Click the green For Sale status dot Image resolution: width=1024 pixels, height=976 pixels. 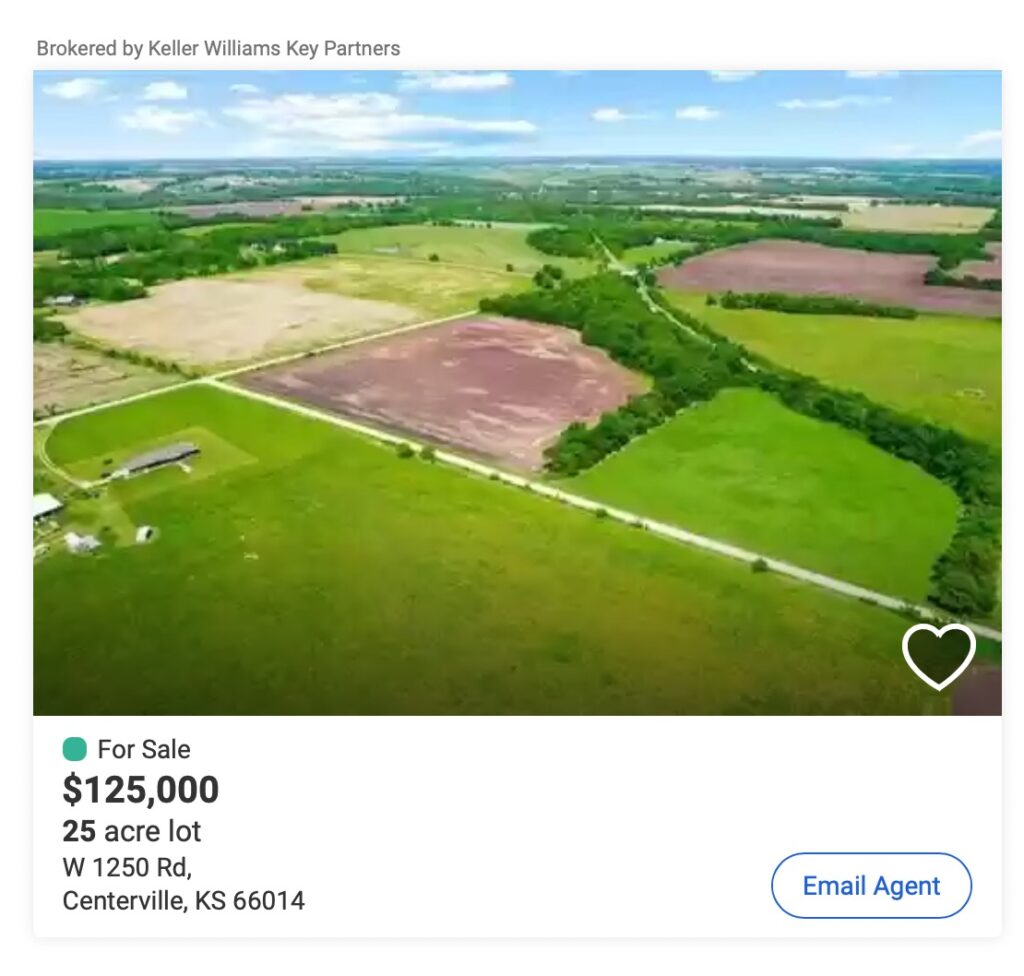pyautogui.click(x=74, y=749)
